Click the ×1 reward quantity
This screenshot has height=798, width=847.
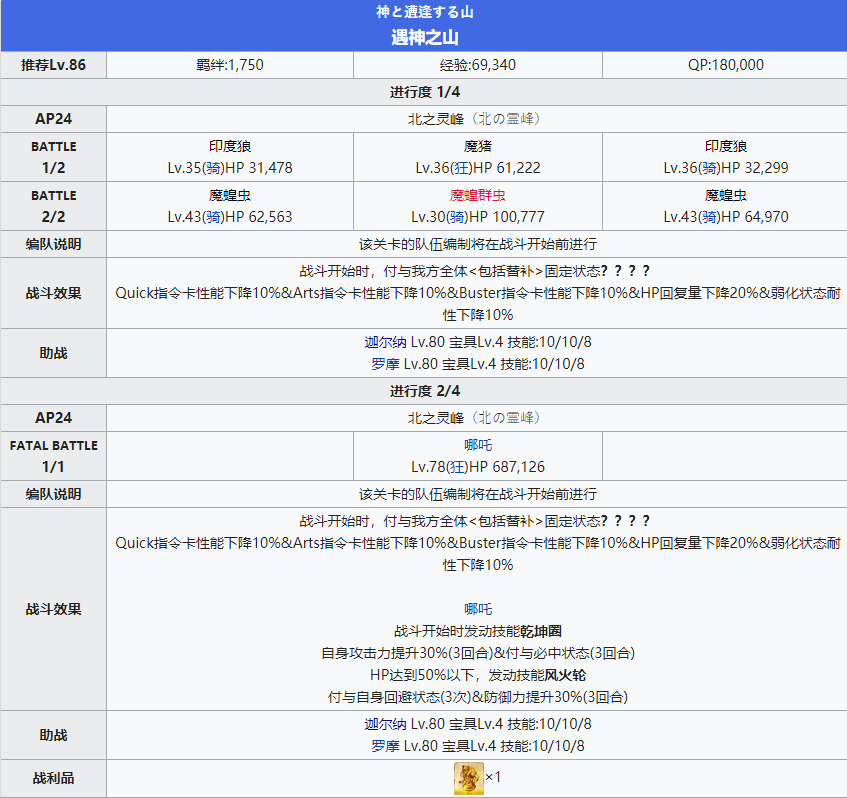pyautogui.click(x=493, y=777)
